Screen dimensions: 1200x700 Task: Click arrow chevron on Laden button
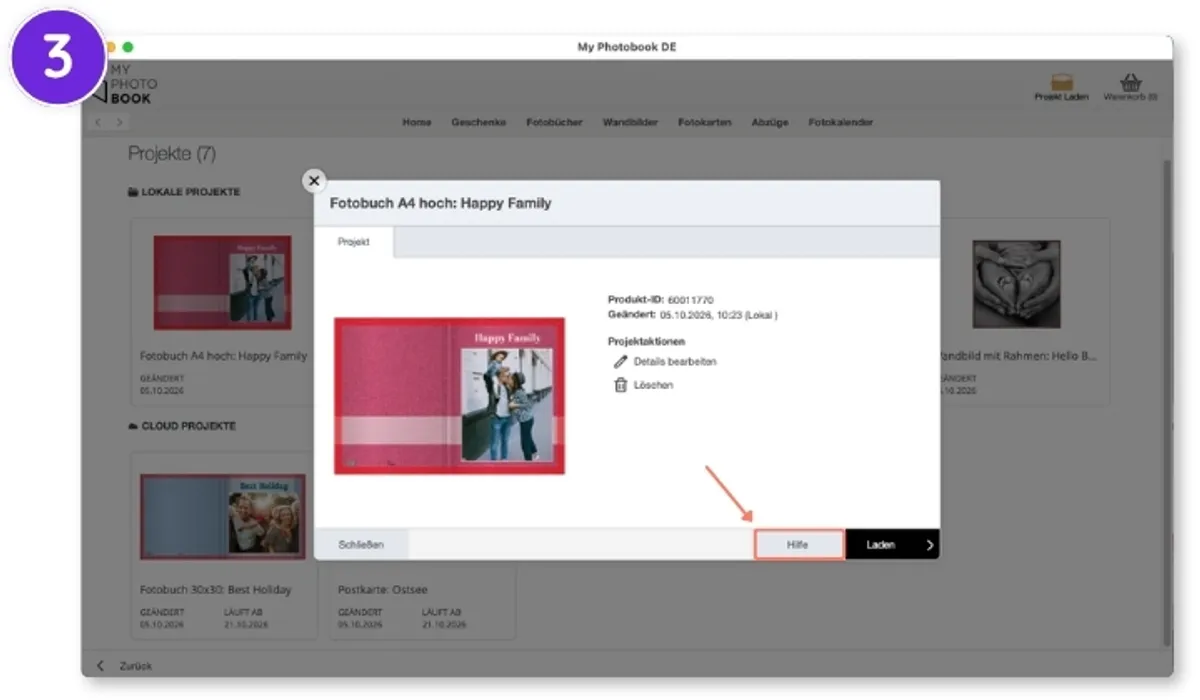[929, 545]
